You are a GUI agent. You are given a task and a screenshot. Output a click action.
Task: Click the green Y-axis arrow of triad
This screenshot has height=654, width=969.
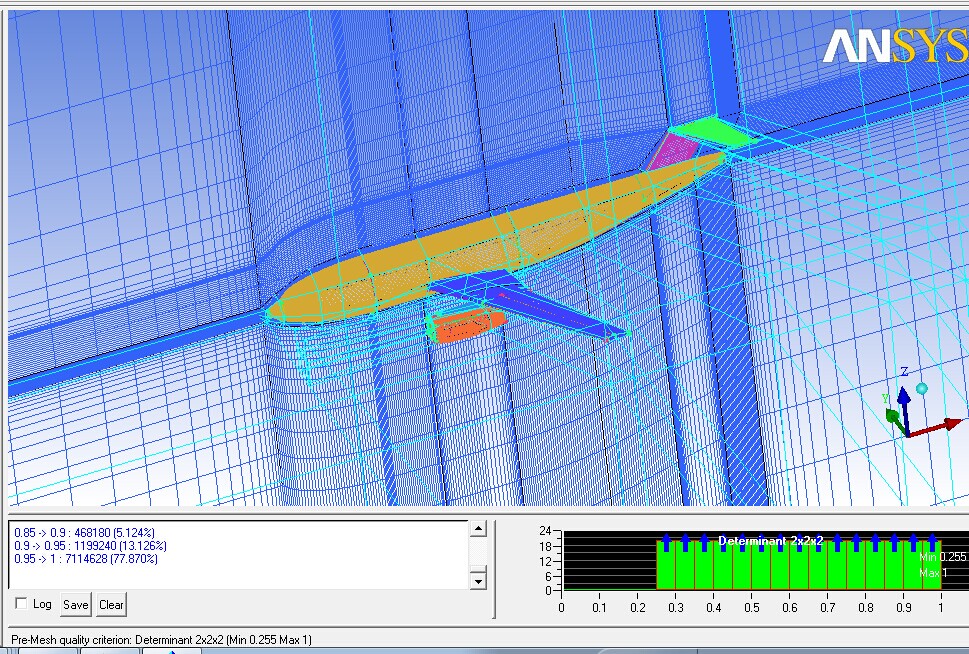tap(893, 416)
